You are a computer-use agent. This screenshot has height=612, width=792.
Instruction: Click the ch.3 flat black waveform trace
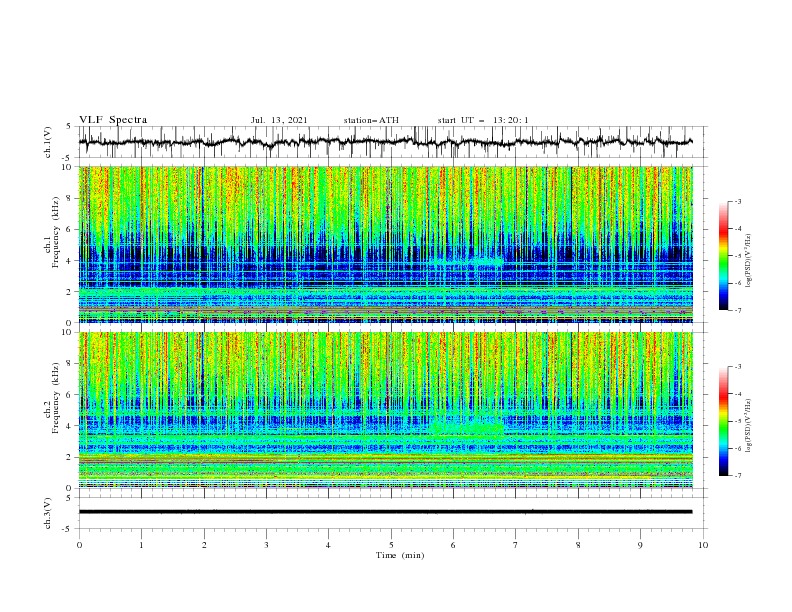tap(385, 512)
